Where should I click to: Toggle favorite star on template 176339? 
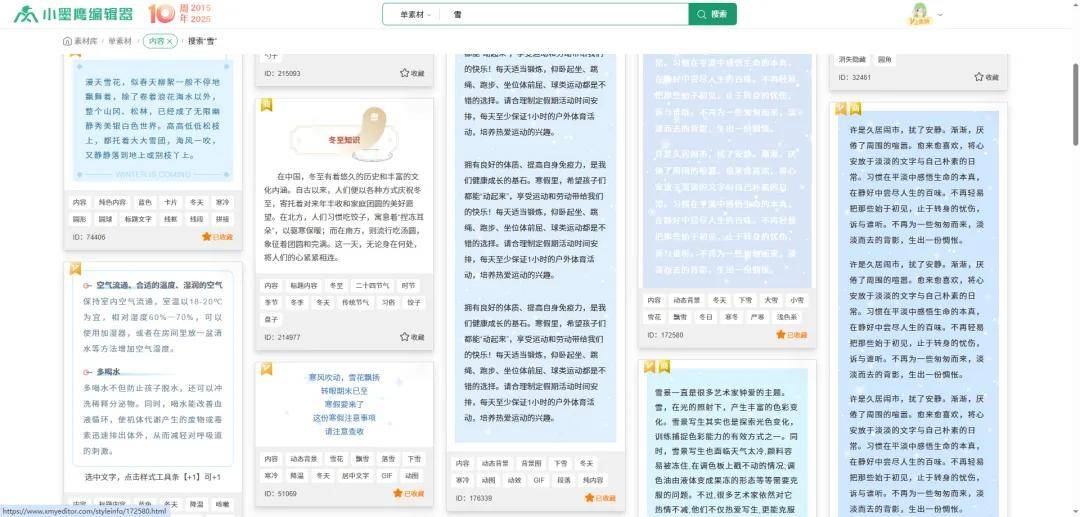601,497
